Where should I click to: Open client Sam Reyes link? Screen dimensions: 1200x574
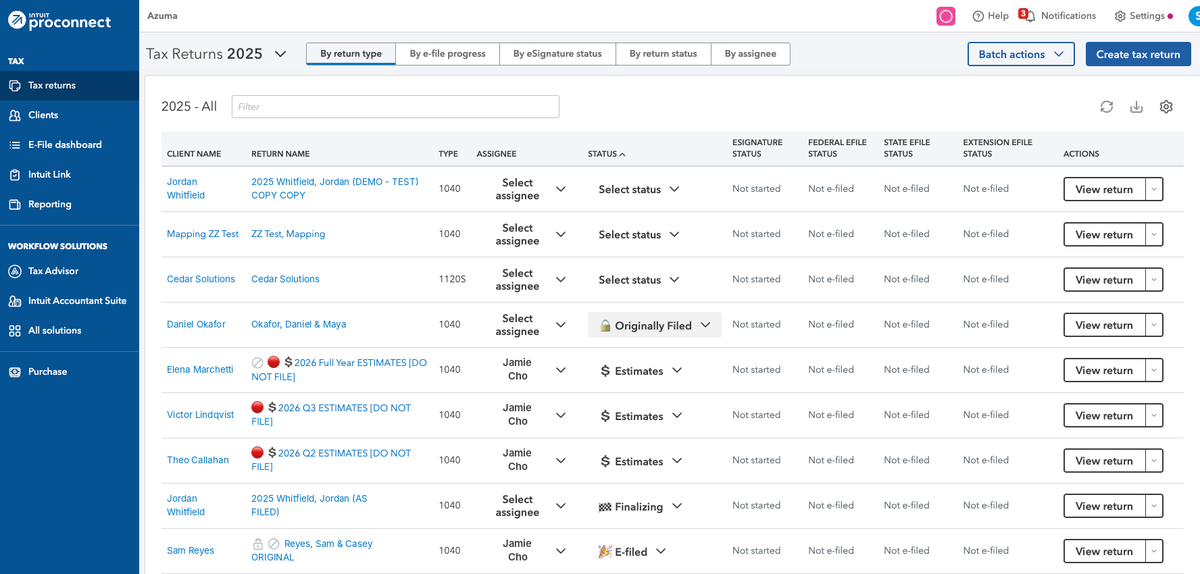190,551
